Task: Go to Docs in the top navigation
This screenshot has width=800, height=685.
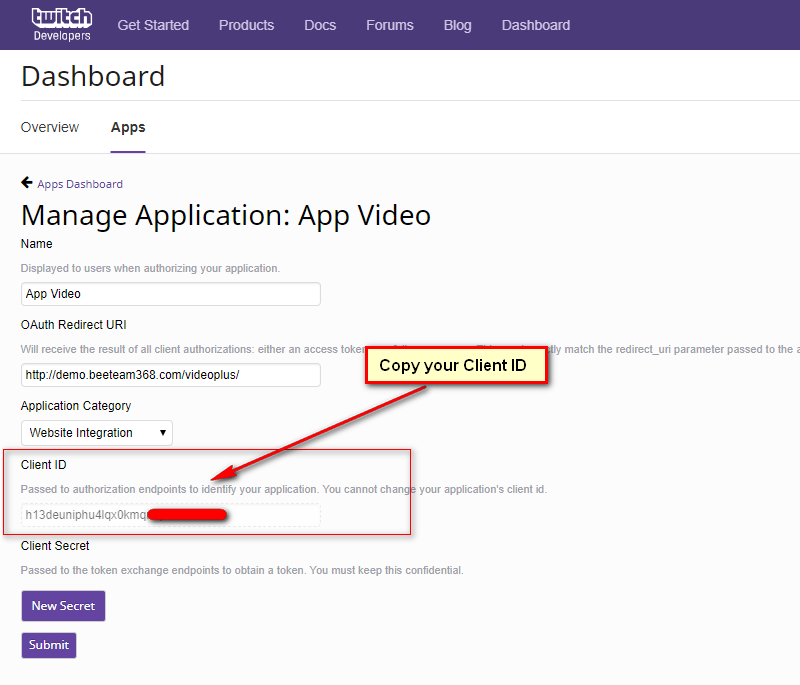Action: tap(320, 25)
